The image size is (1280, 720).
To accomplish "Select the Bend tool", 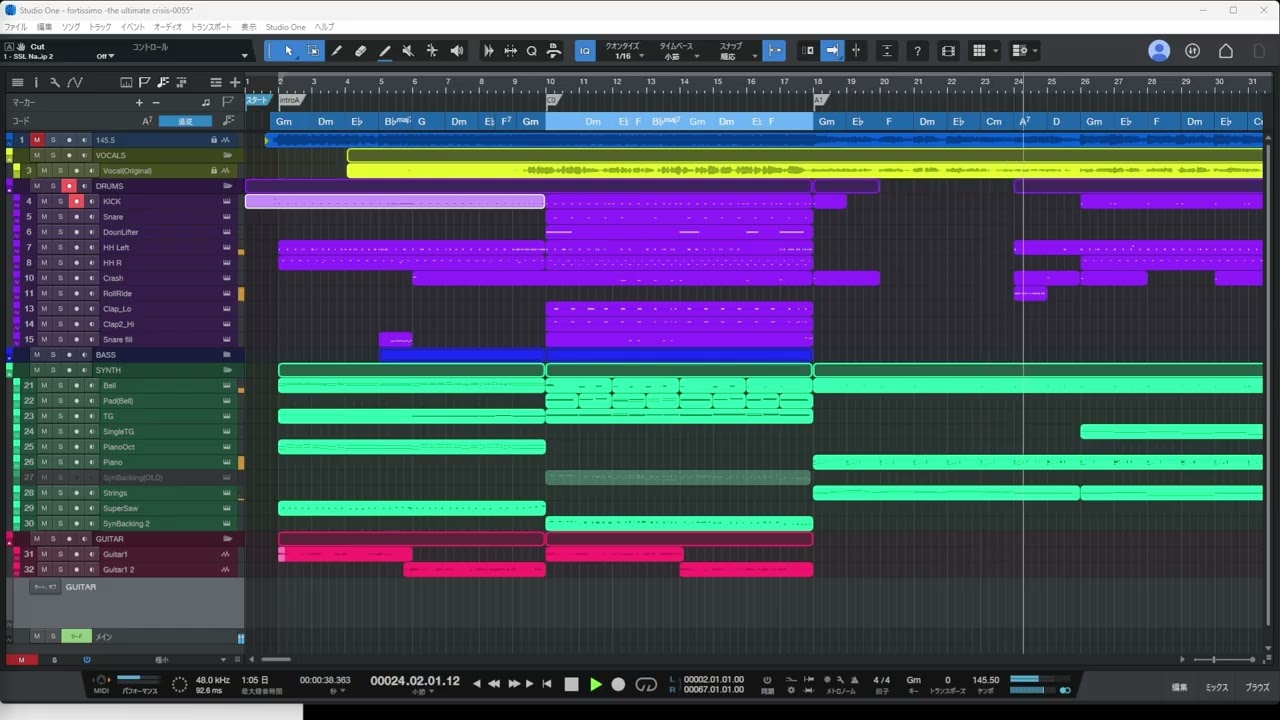I will 432,51.
